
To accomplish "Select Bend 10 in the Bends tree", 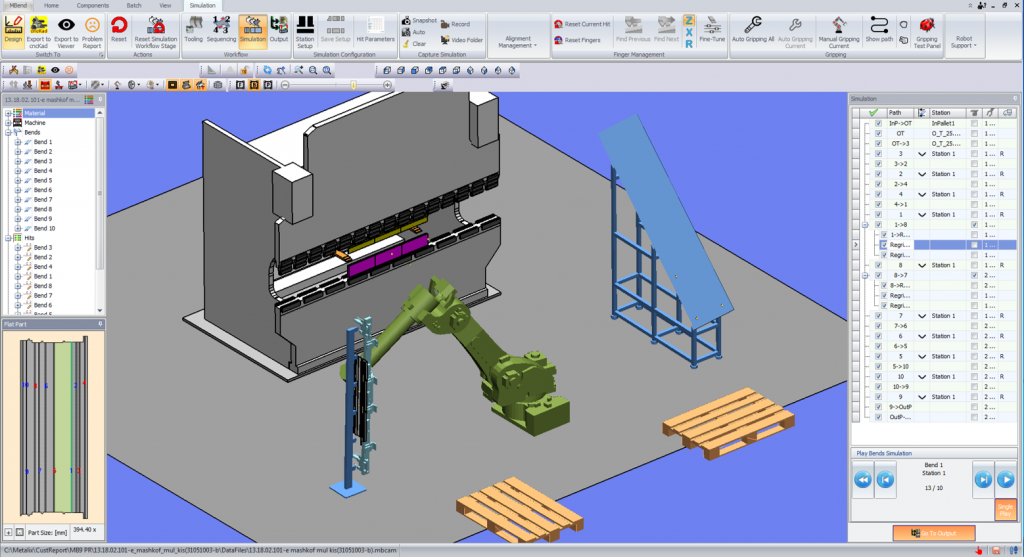I will tap(44, 229).
